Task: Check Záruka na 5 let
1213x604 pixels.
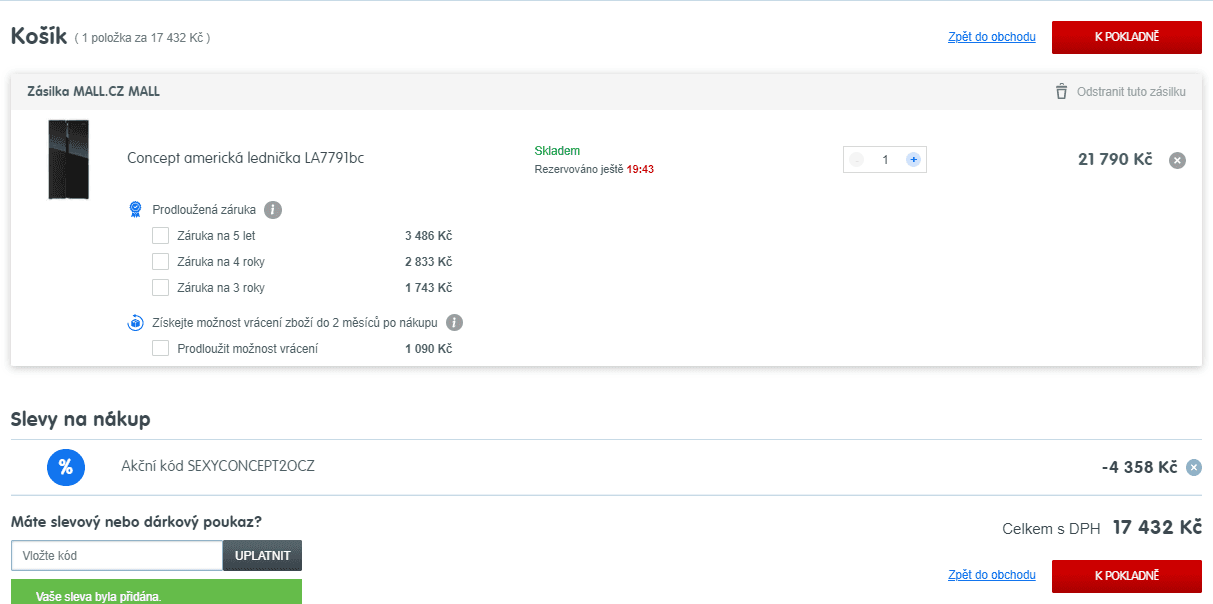Action: click(x=160, y=236)
